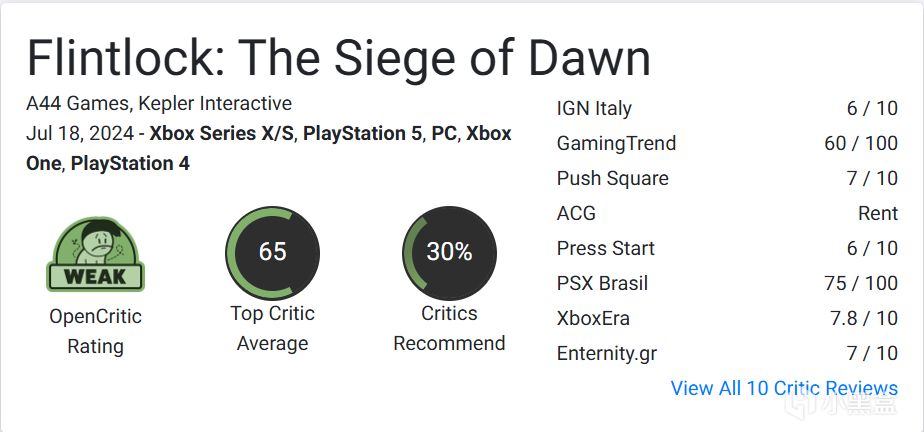Click the ACG Rent verdict

(x=878, y=213)
